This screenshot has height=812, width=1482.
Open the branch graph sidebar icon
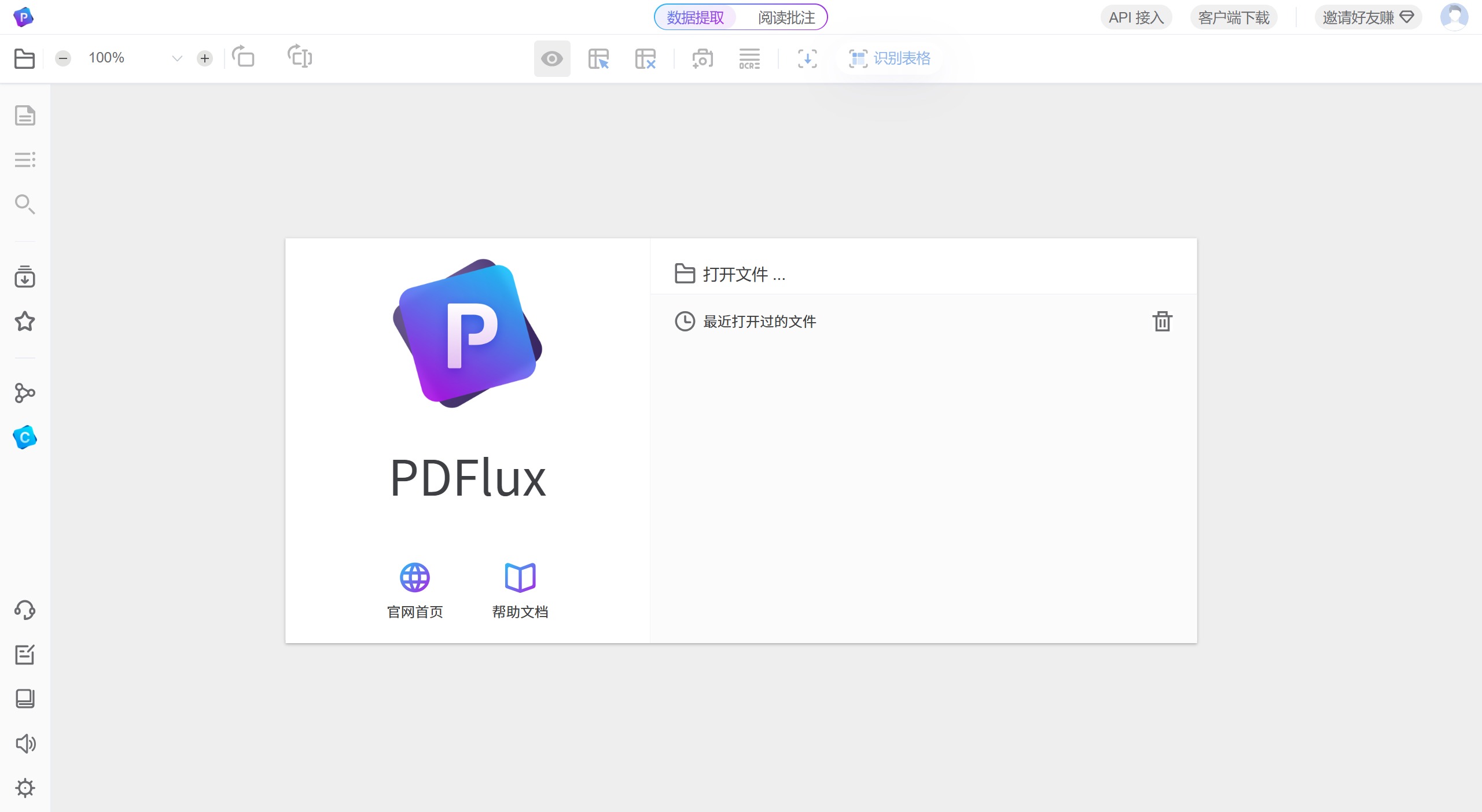tap(25, 393)
